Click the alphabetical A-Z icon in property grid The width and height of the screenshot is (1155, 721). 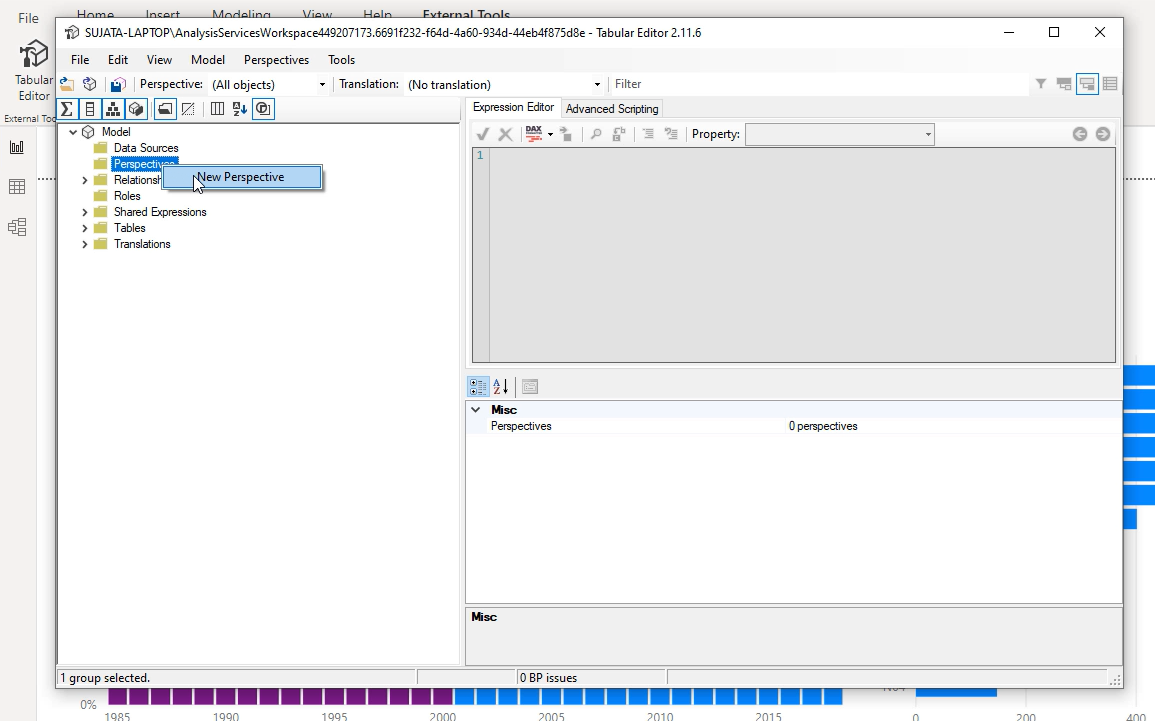click(x=502, y=386)
